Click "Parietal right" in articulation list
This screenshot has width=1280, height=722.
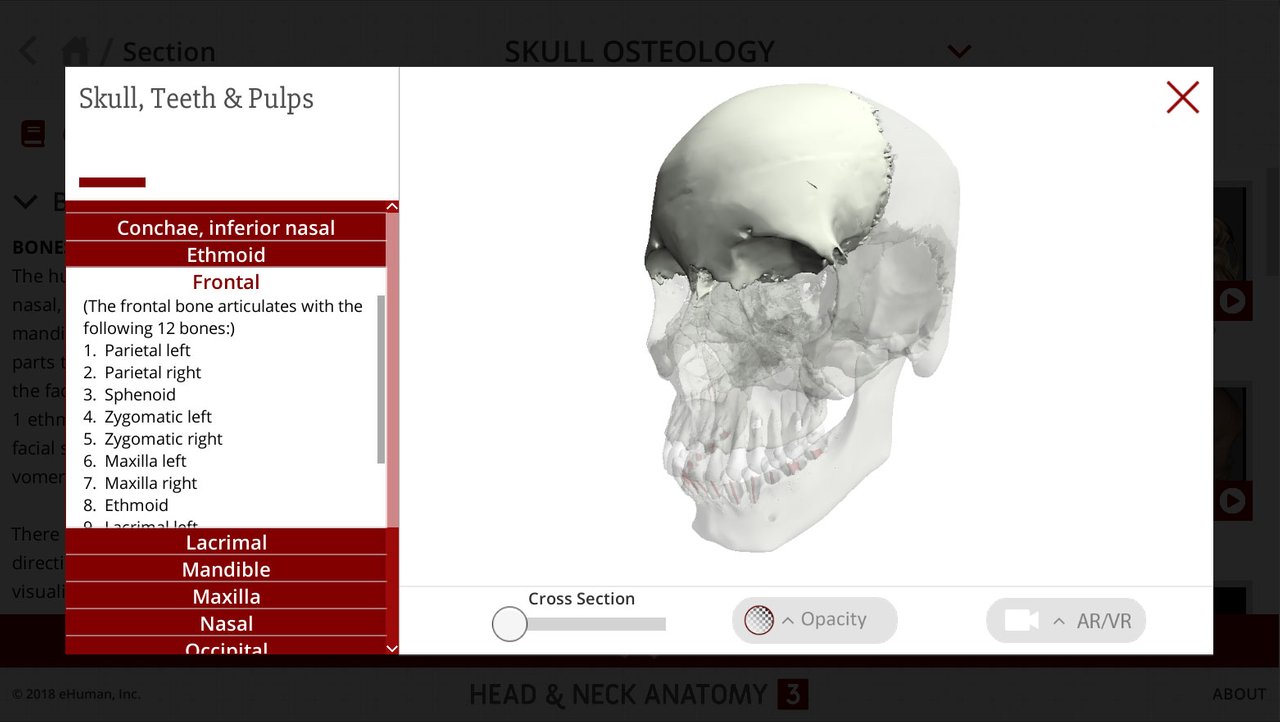[153, 372]
